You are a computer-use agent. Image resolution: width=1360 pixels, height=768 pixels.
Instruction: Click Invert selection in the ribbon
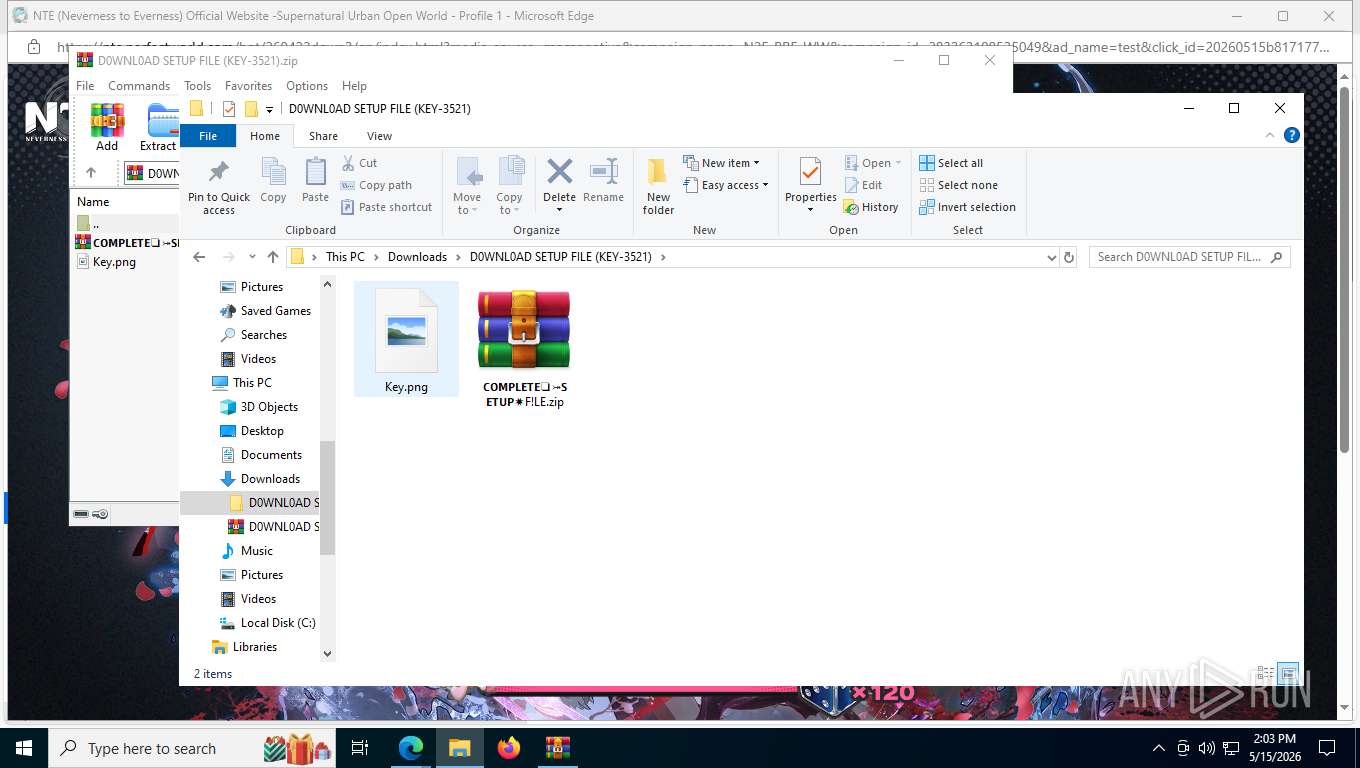967,207
